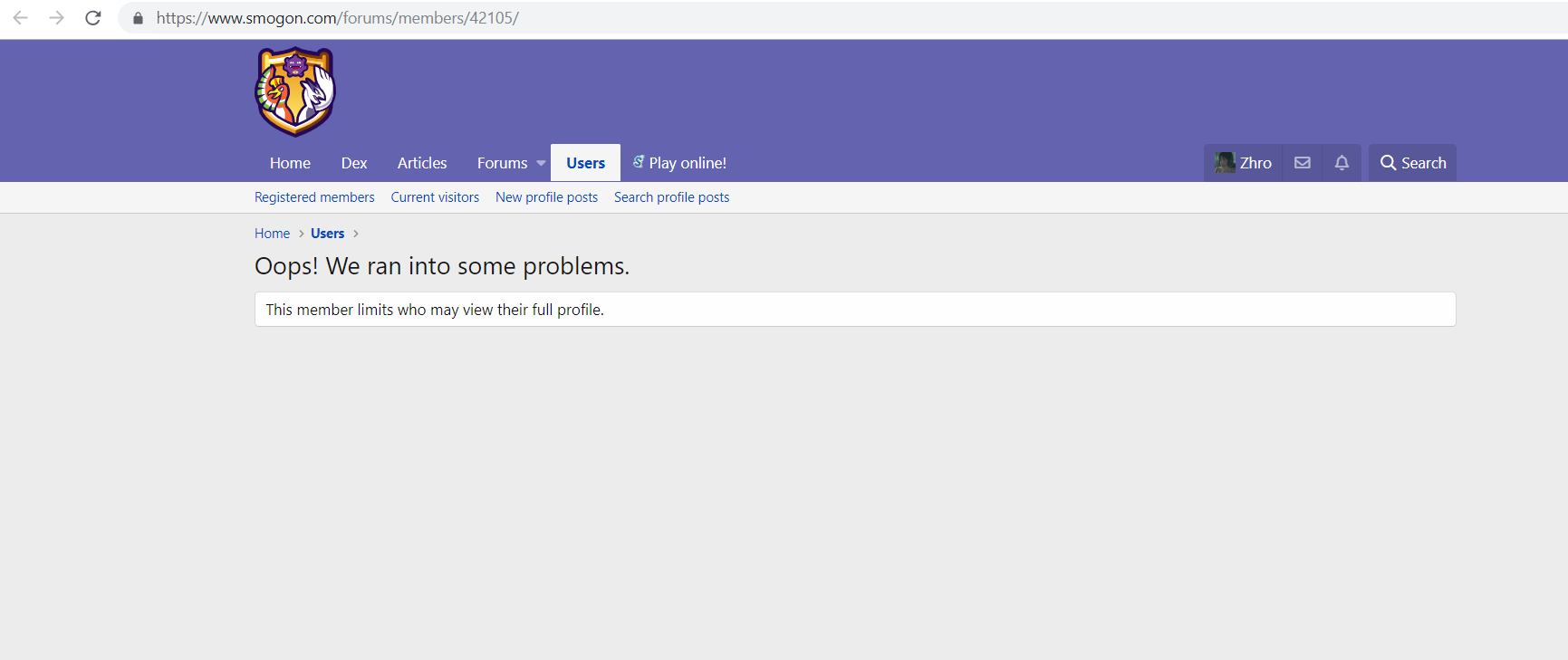
Task: Click the padlock site security icon
Action: click(139, 18)
